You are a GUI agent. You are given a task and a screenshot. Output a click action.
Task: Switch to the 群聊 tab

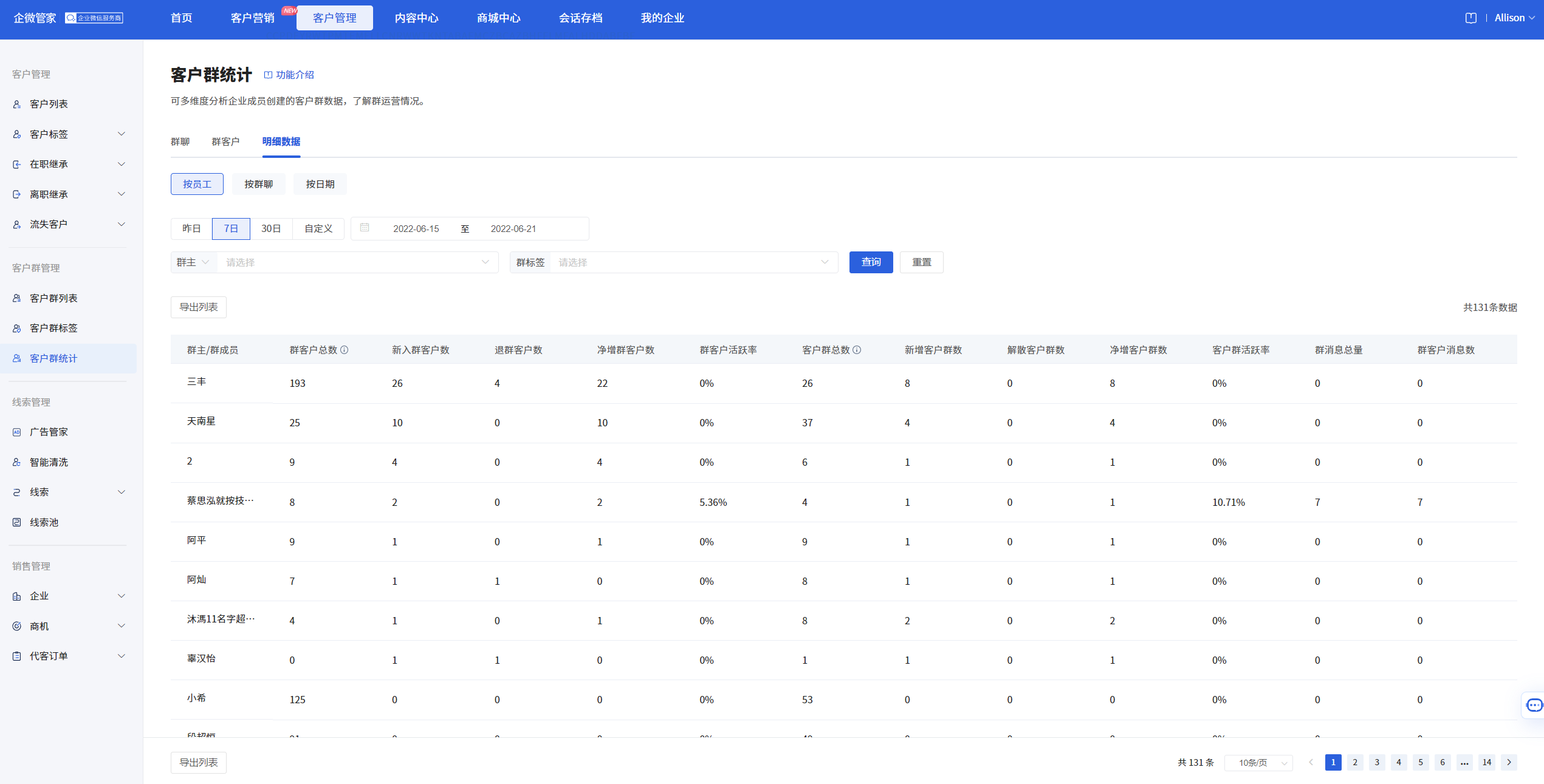click(180, 141)
